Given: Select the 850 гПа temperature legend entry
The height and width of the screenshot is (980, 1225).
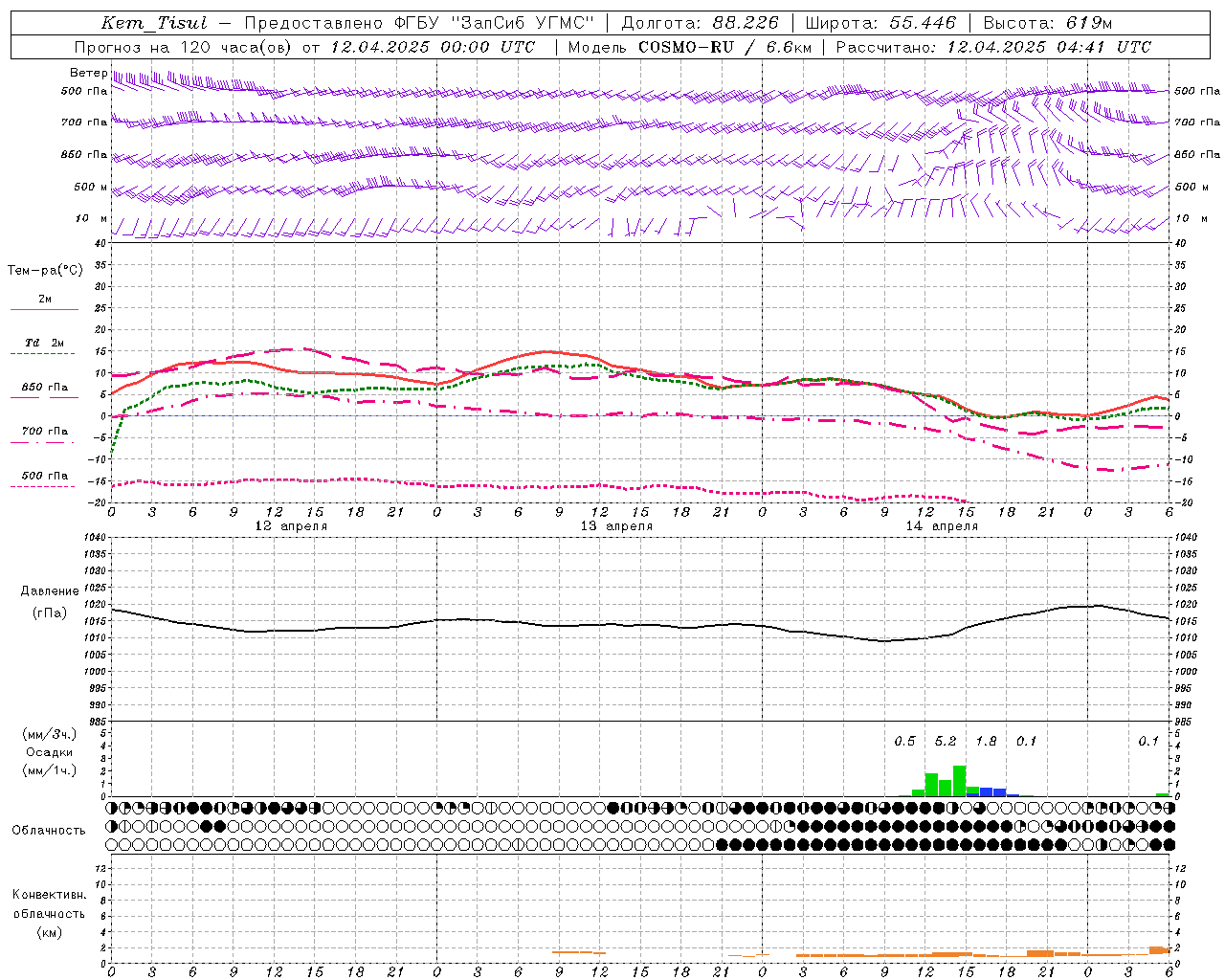Looking at the screenshot, I should [x=44, y=388].
